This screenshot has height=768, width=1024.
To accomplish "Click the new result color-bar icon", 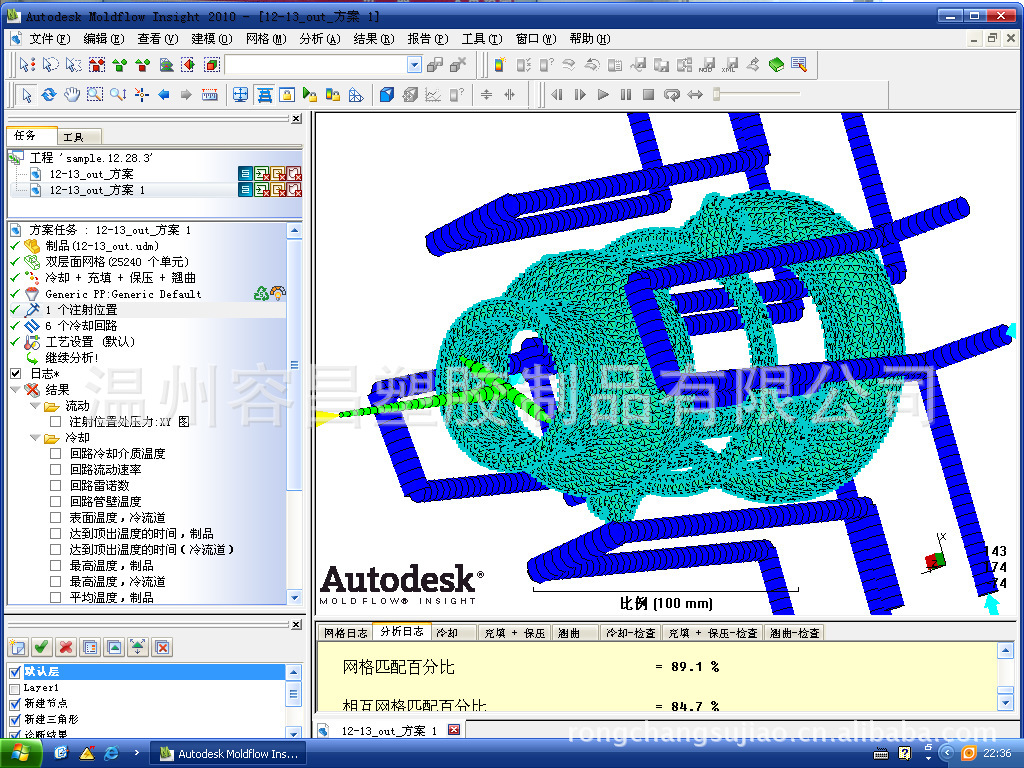I will [x=500, y=65].
